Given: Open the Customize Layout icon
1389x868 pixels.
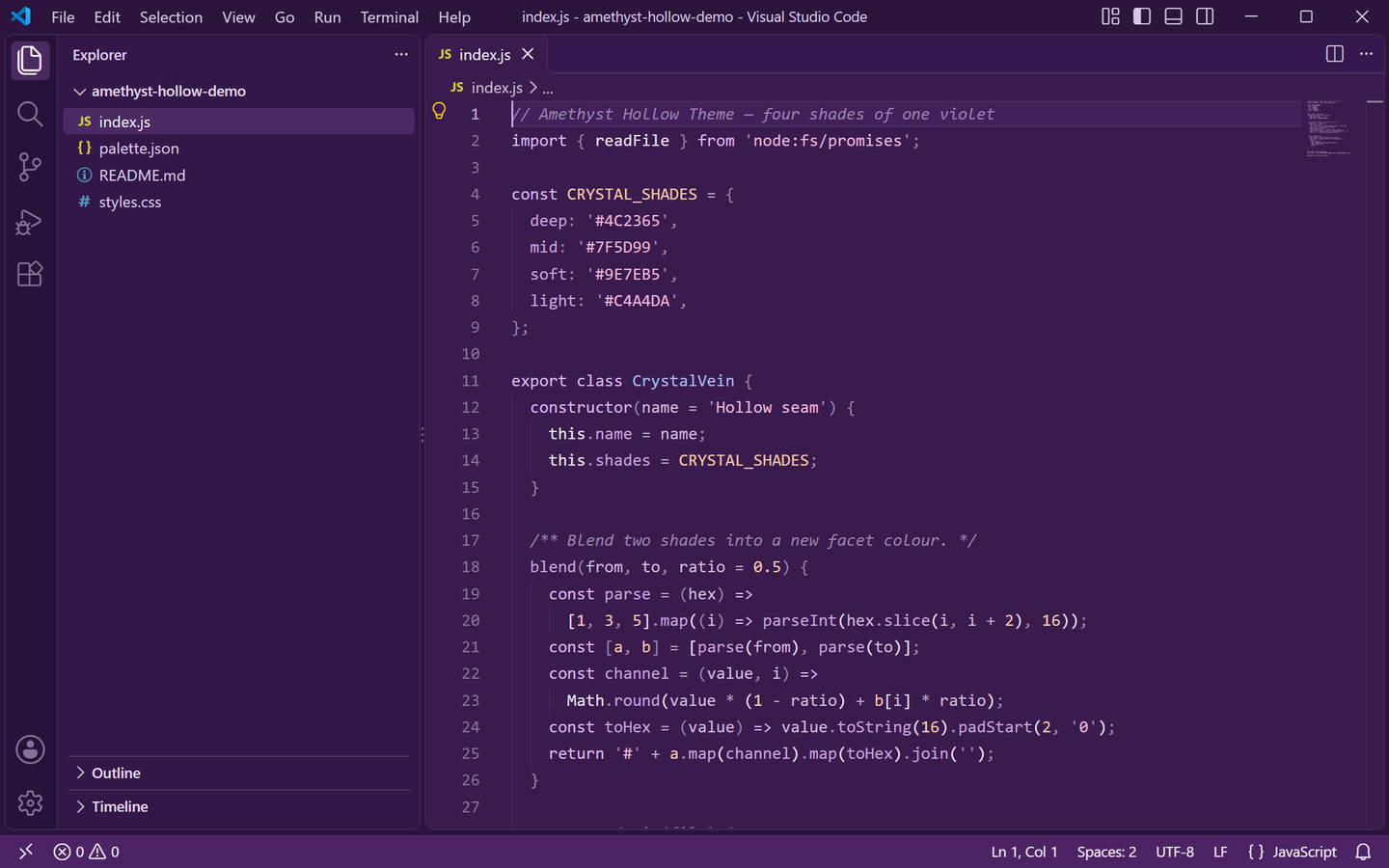Looking at the screenshot, I should pyautogui.click(x=1111, y=16).
